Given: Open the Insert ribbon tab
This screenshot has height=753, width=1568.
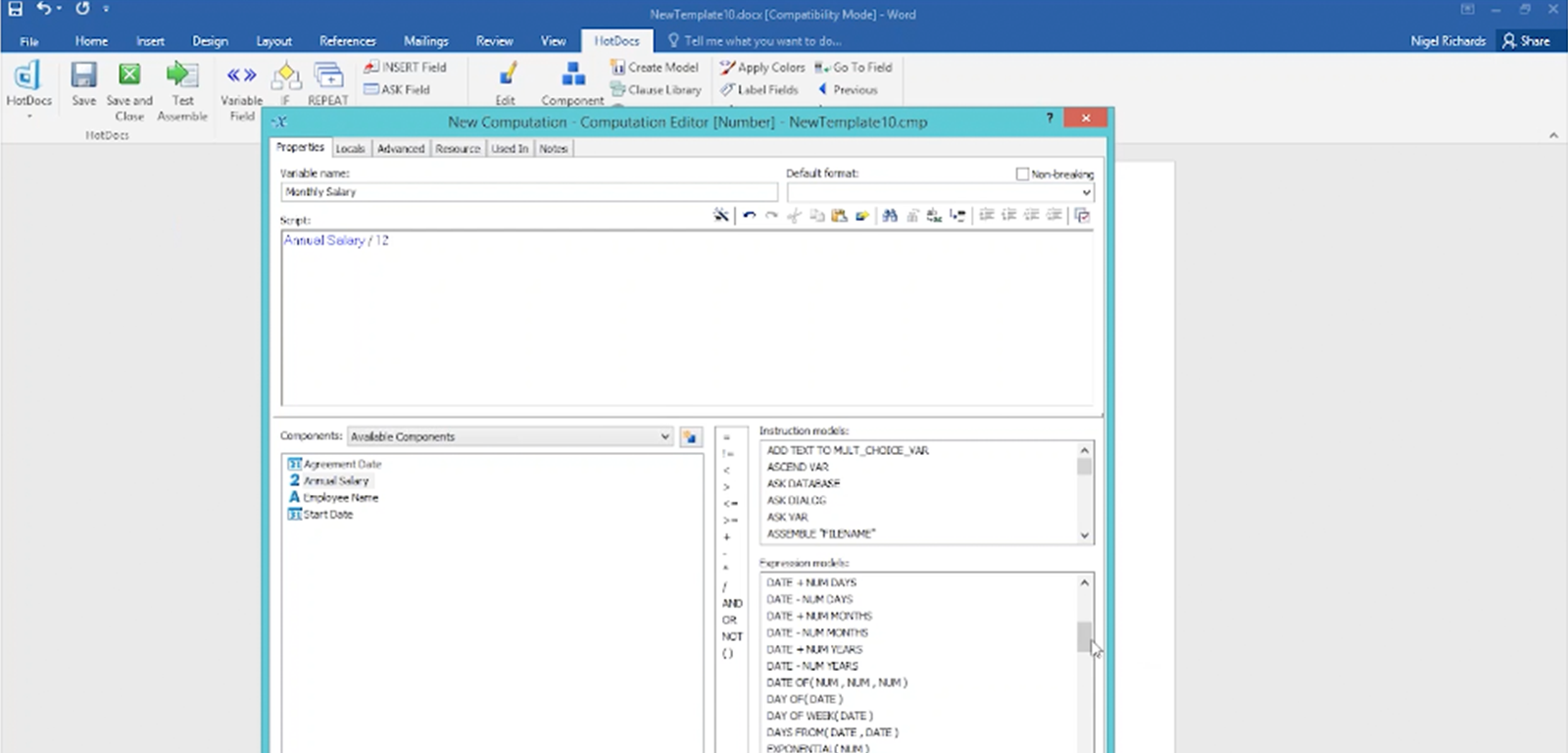Looking at the screenshot, I should click(150, 41).
